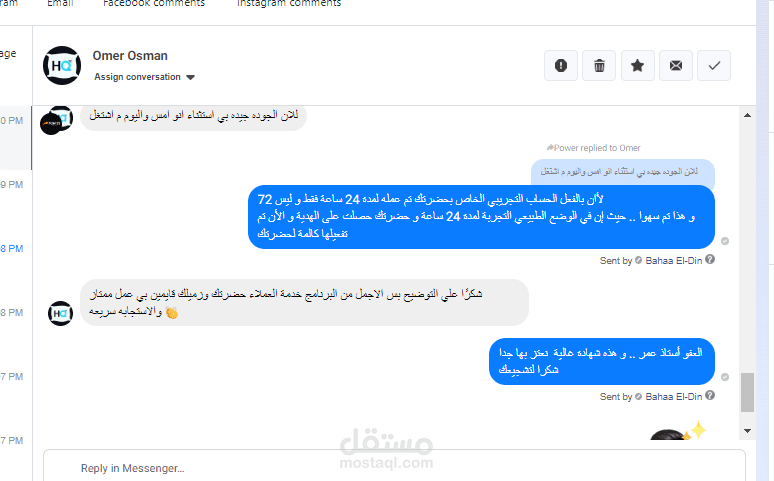The width and height of the screenshot is (774, 481).
Task: Open Omer Osman's profile picture in the header
Action: pyautogui.click(x=62, y=65)
